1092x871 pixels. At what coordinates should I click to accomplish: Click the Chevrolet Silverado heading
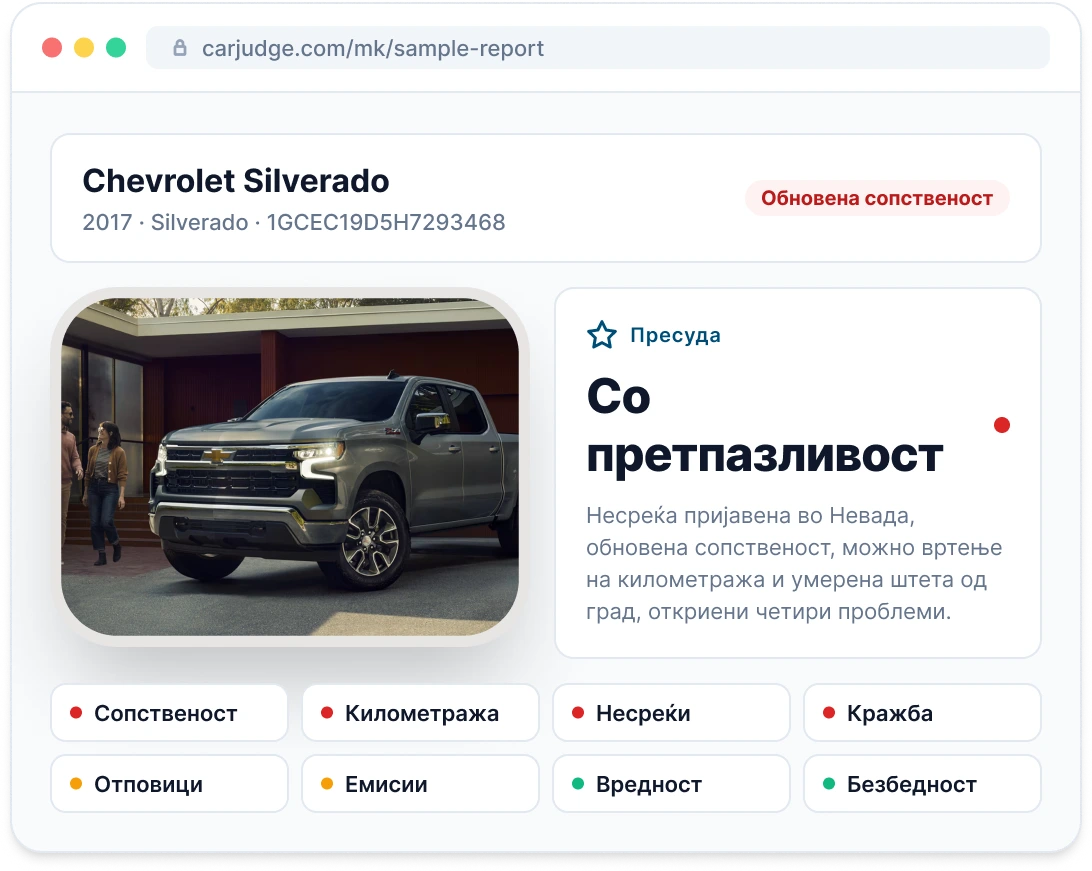pos(235,181)
